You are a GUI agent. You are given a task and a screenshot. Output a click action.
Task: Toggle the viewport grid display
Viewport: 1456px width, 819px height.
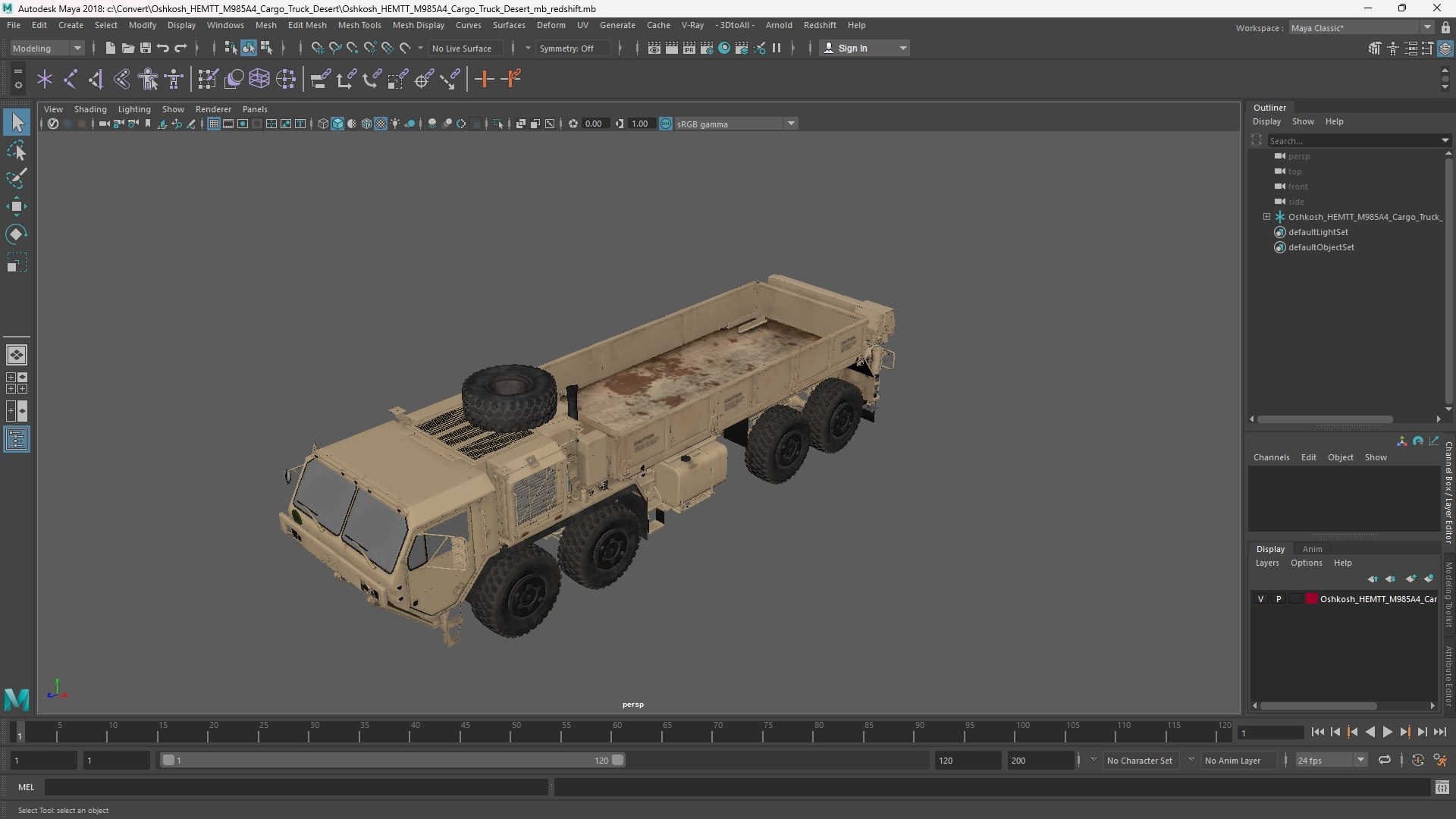click(214, 124)
